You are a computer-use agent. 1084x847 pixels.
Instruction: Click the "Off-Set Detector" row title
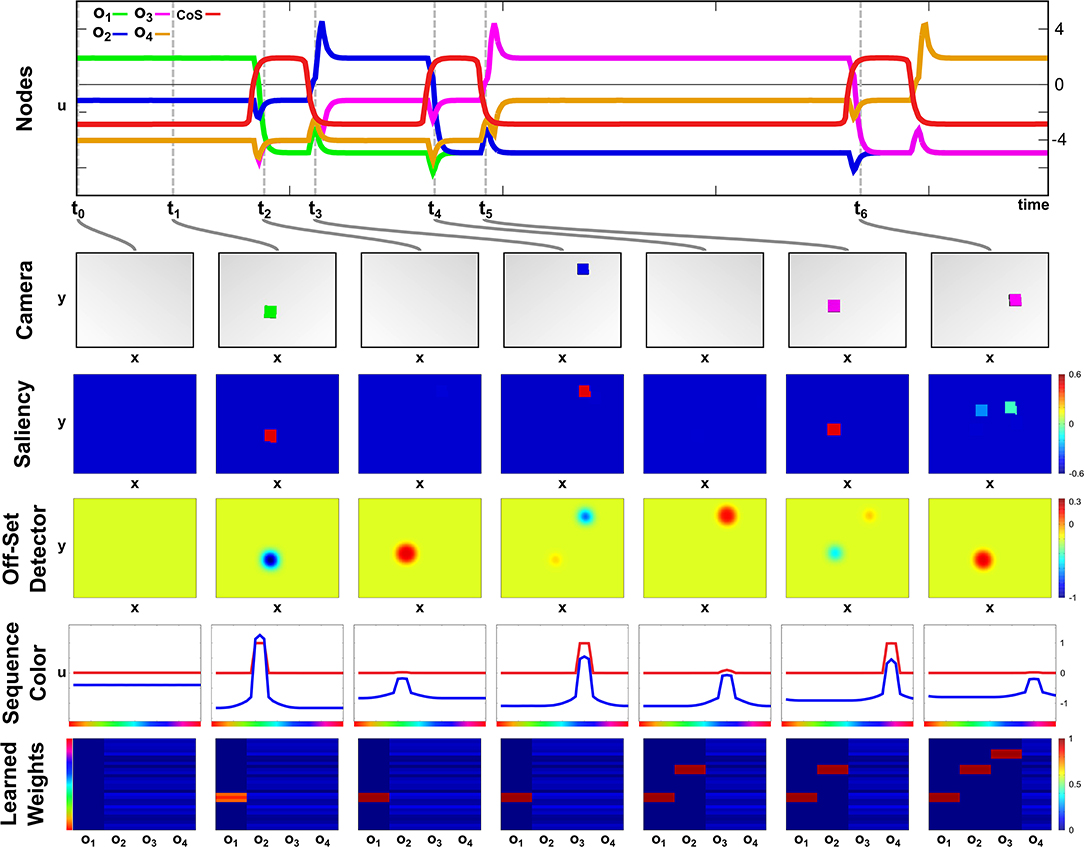point(24,548)
